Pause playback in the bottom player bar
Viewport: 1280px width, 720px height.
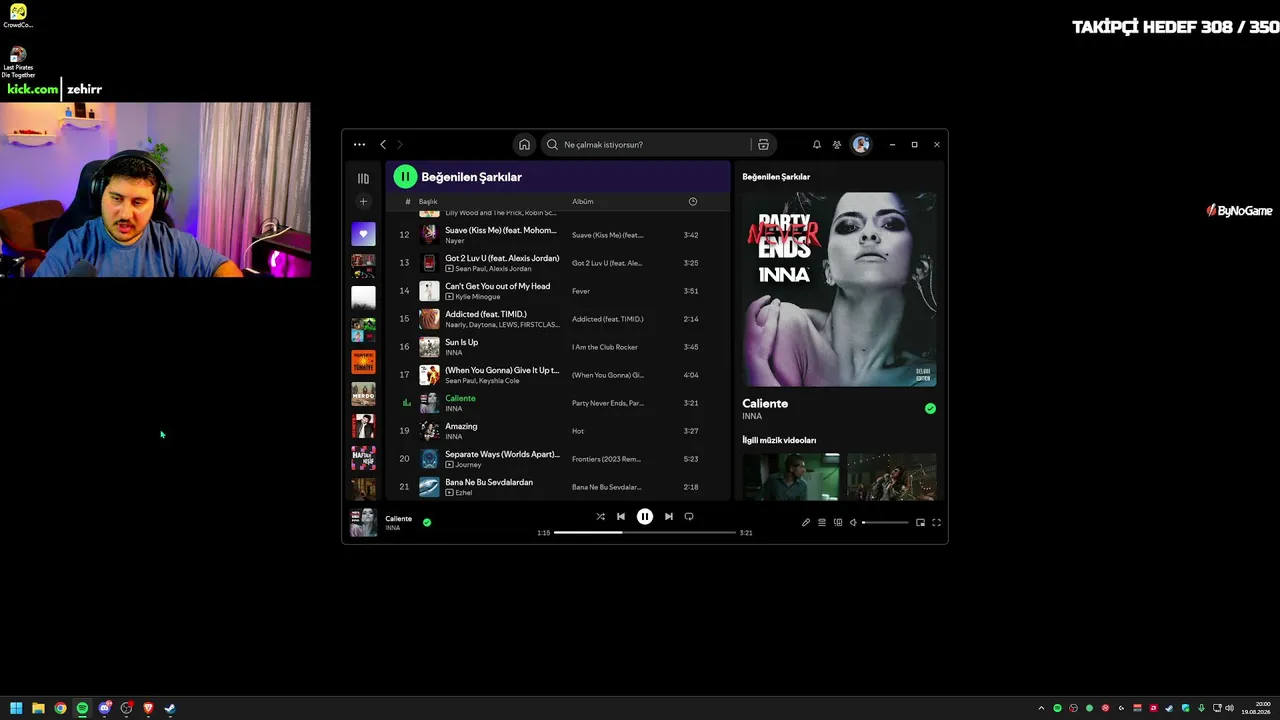tap(645, 517)
